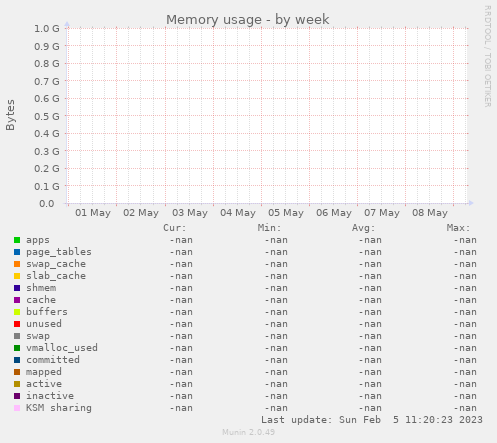Select the 'committed' legend label
The height and width of the screenshot is (443, 497).
[53, 360]
